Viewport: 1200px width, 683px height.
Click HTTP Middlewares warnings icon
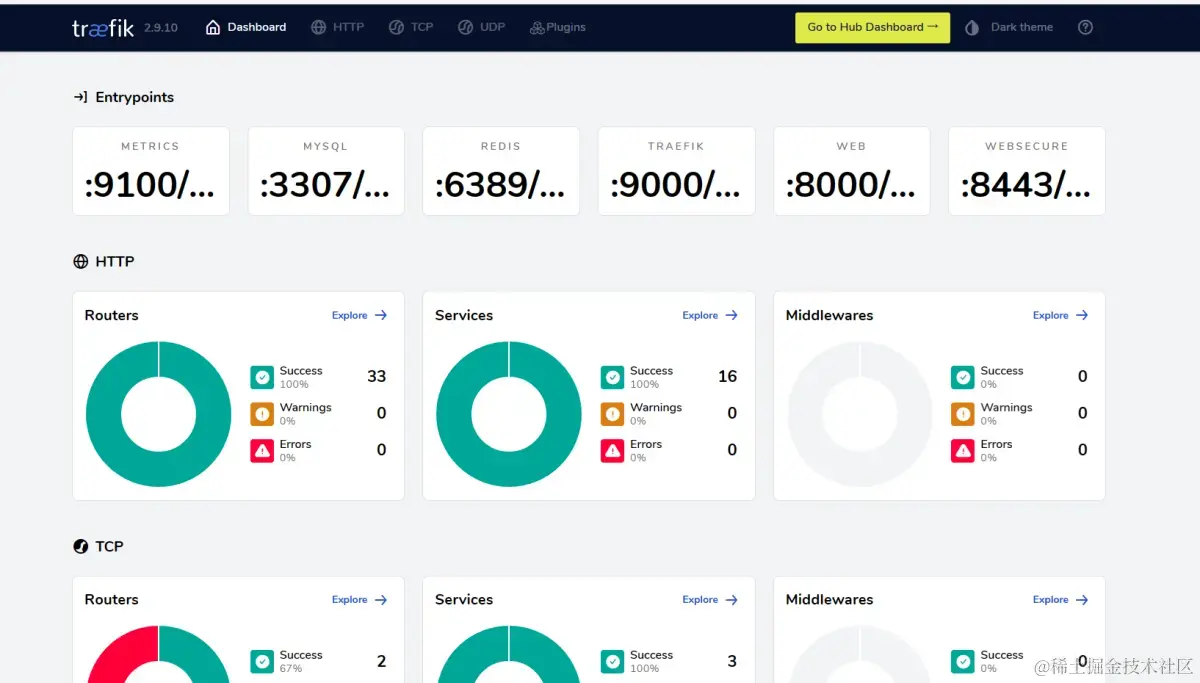pos(963,414)
